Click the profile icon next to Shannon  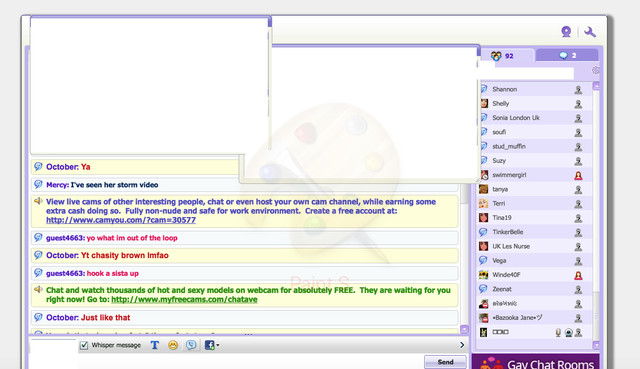click(578, 90)
